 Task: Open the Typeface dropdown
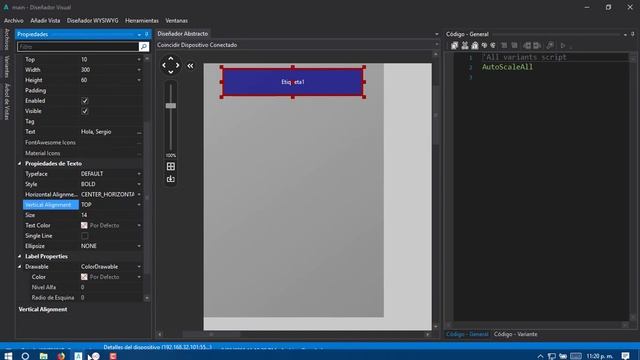click(139, 174)
